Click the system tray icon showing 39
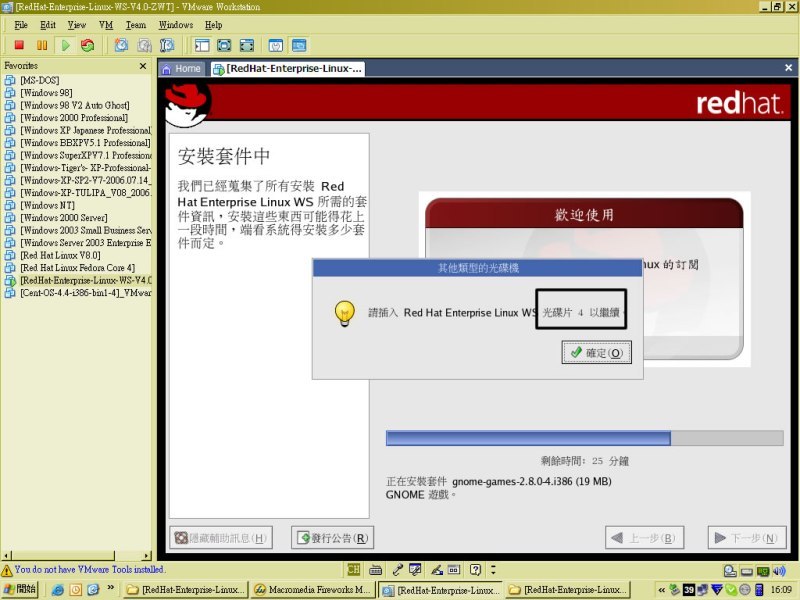800x600 pixels. 689,590
